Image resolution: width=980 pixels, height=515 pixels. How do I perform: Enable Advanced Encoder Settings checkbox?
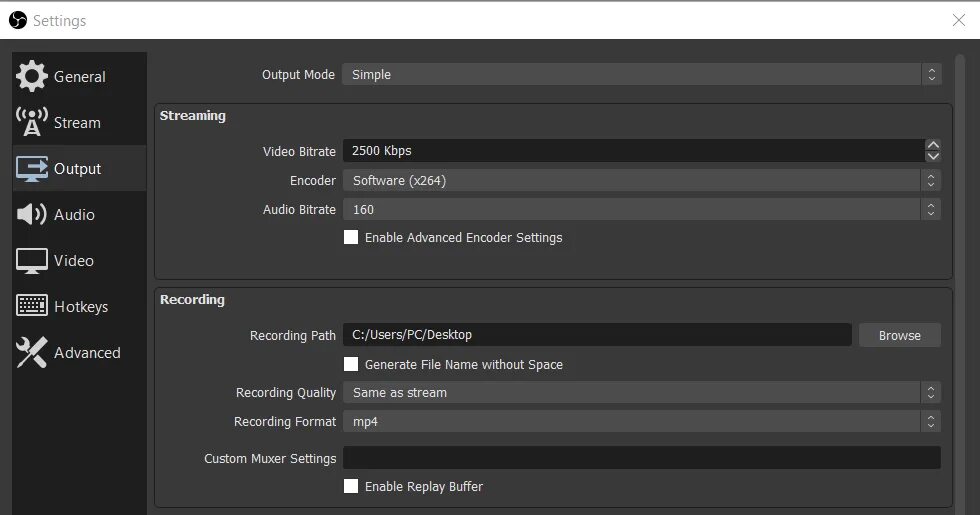point(351,238)
